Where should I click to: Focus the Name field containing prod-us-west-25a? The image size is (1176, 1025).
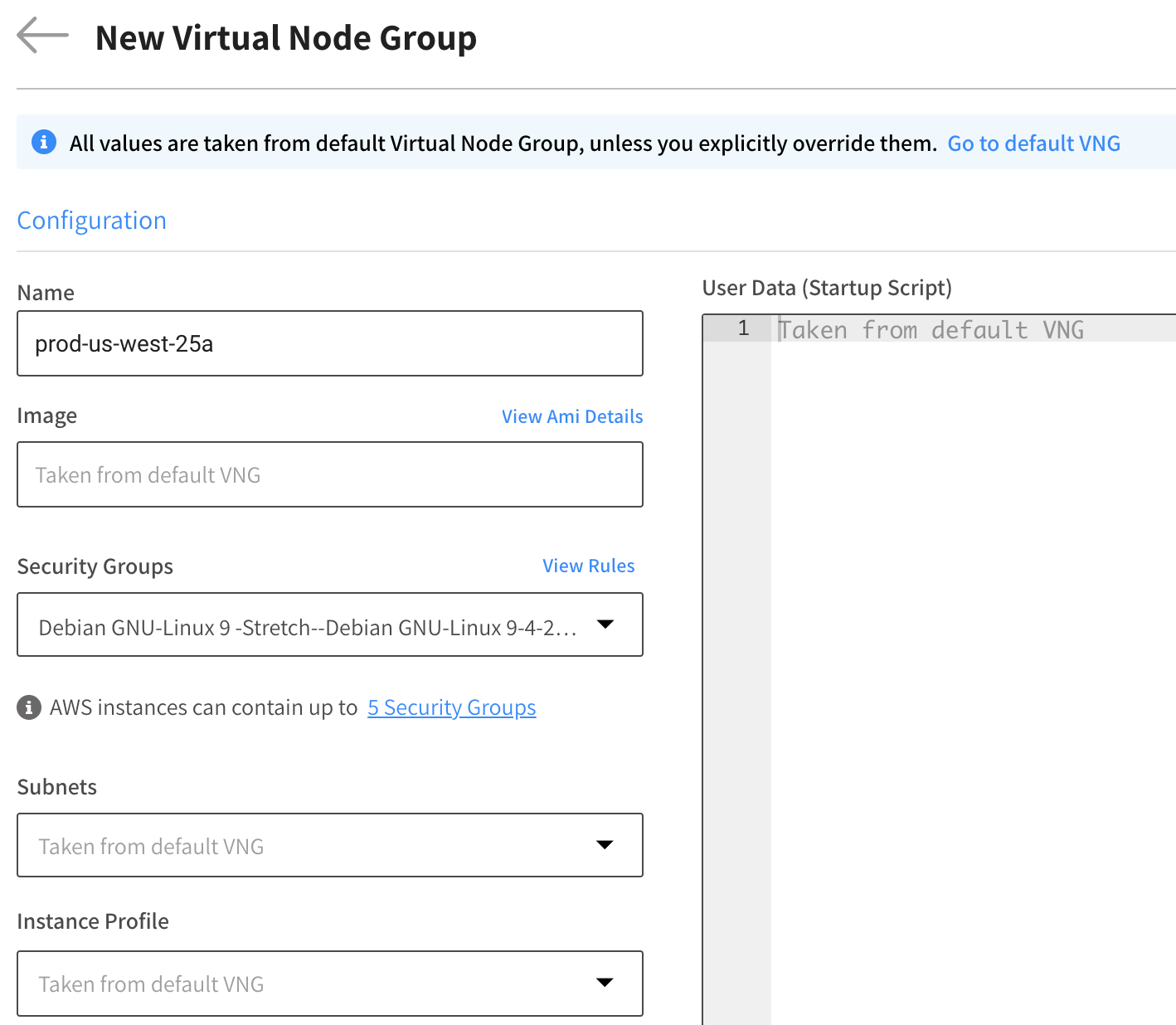[x=330, y=343]
